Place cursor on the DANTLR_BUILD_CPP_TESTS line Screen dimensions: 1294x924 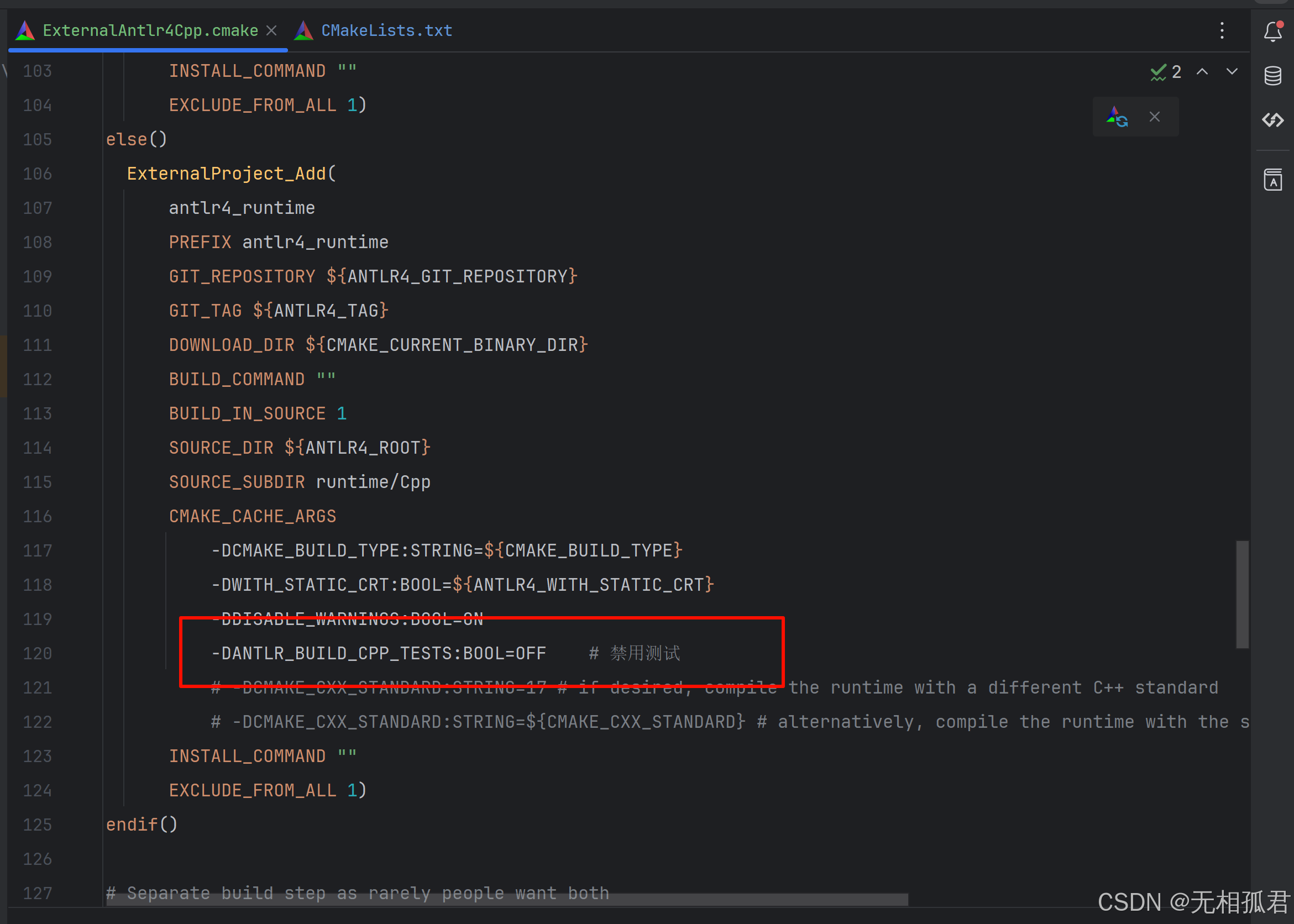point(378,653)
